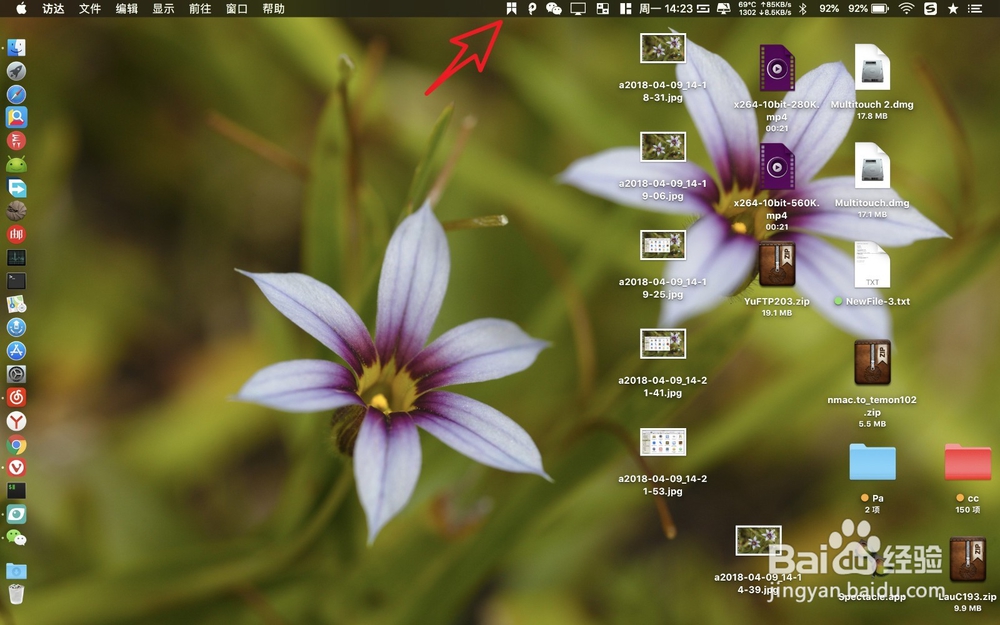Open Finder from the Dock
Screen dimensions: 1000x625
[16, 47]
